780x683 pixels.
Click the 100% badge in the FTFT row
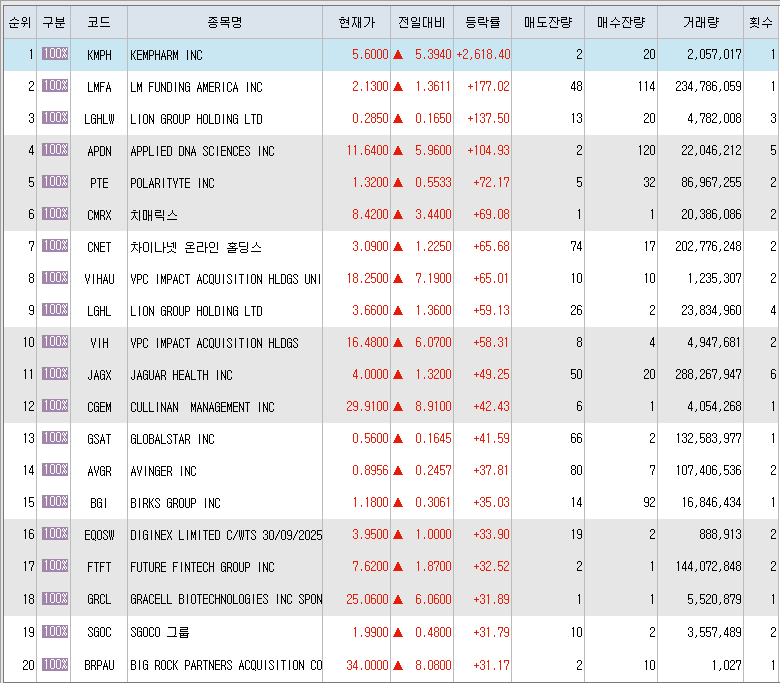click(x=55, y=566)
